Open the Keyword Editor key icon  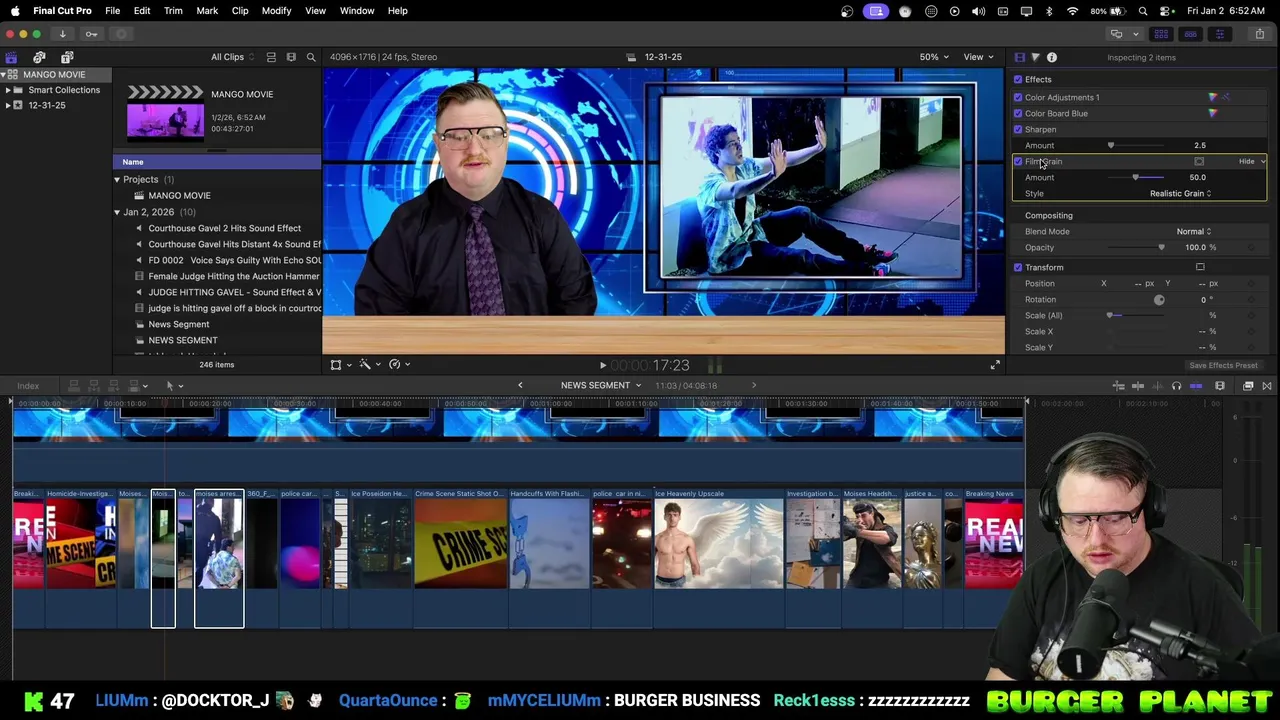coord(91,34)
